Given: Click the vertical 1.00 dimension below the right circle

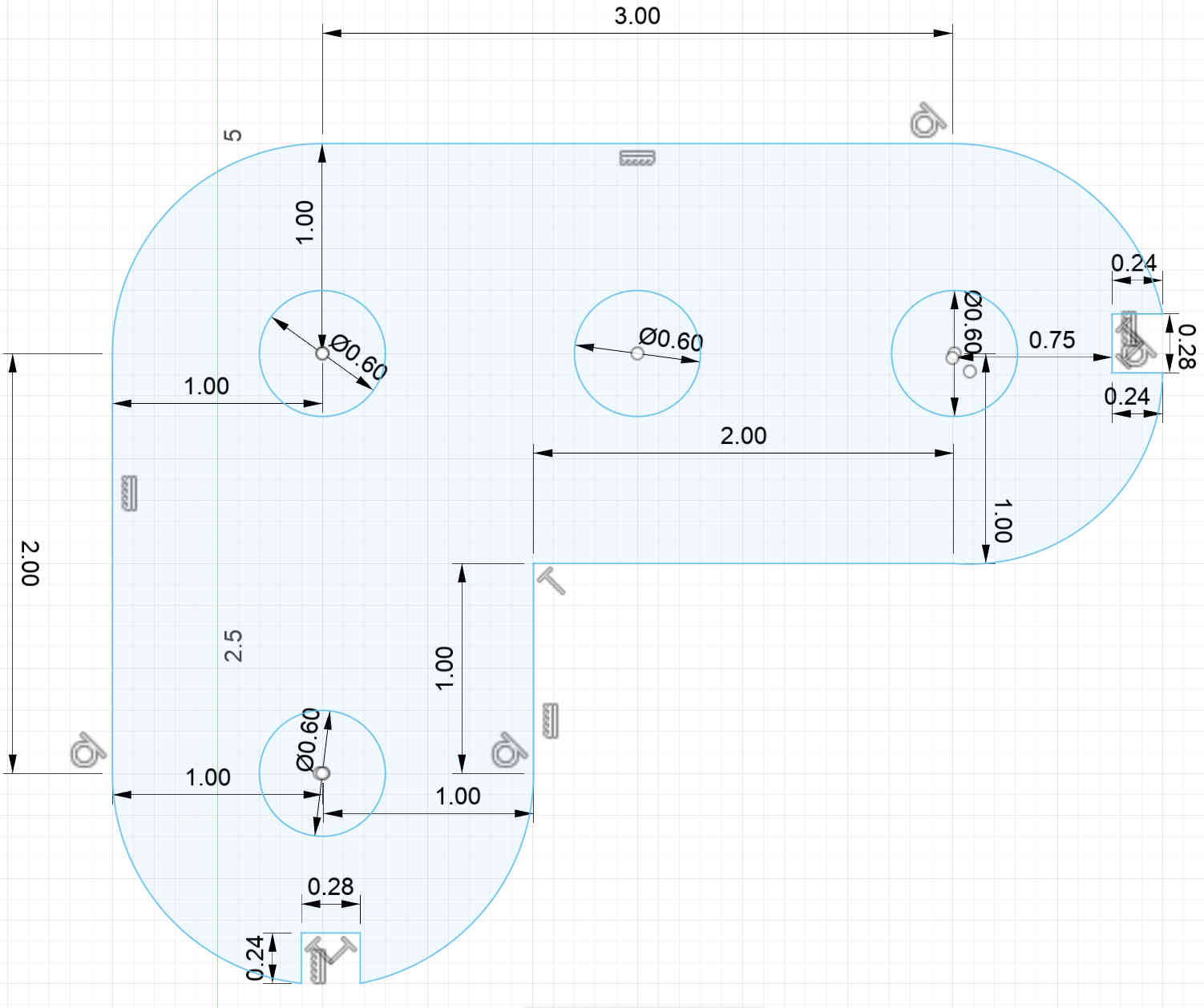Looking at the screenshot, I should pos(1003,521).
